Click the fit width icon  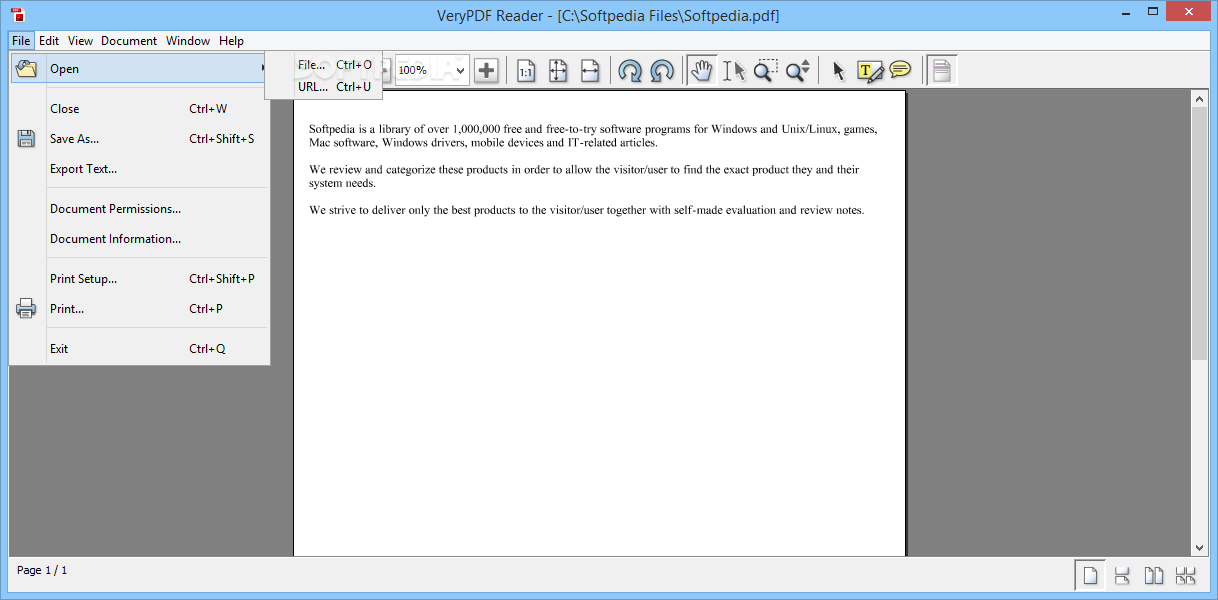click(x=590, y=70)
